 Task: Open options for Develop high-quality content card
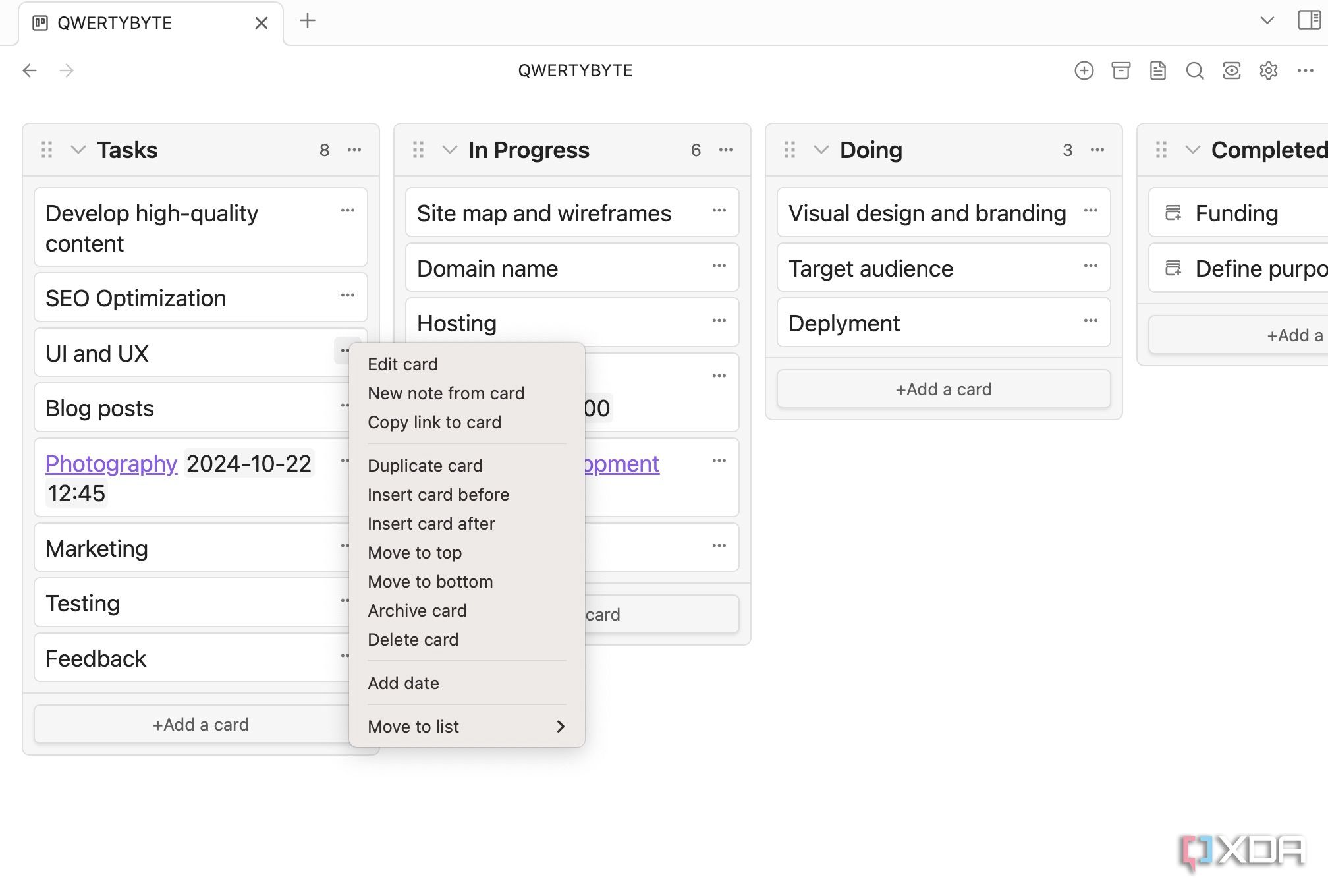click(348, 211)
